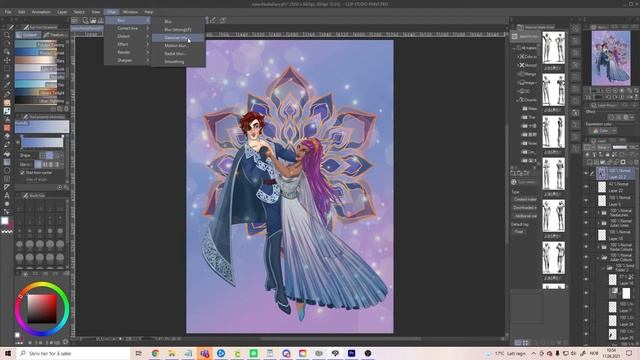
Task: Hide the Layer 22 layer
Action: click(586, 187)
